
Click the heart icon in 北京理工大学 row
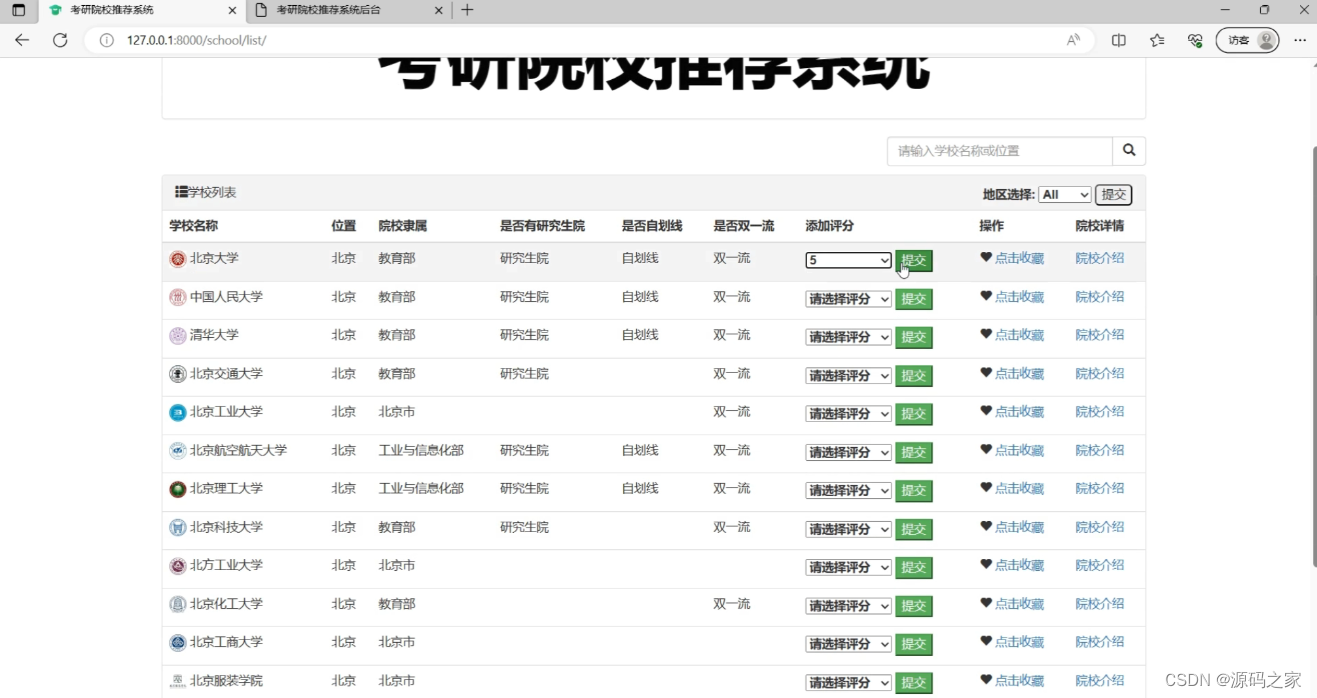986,488
